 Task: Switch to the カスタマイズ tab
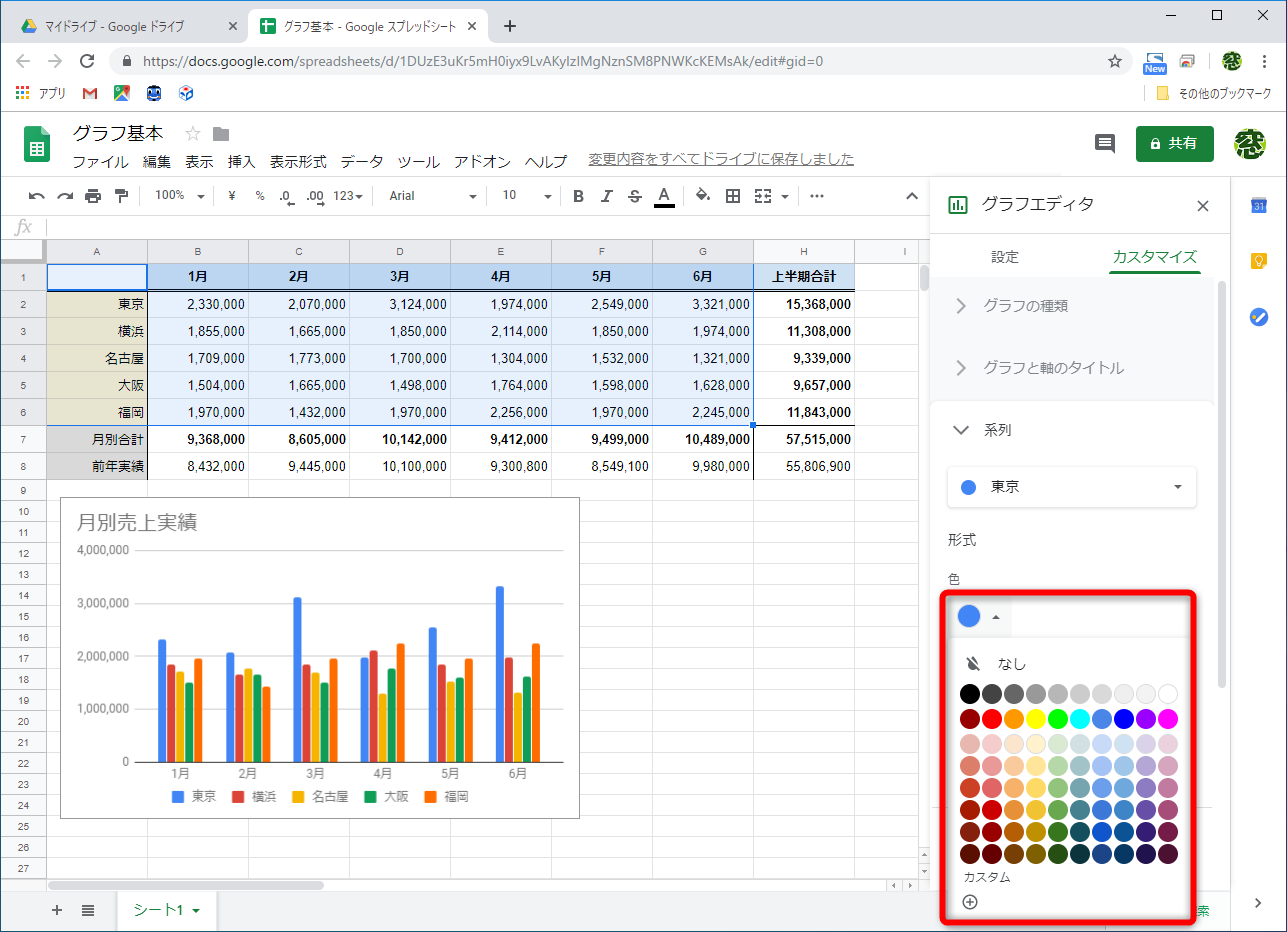tap(1154, 257)
